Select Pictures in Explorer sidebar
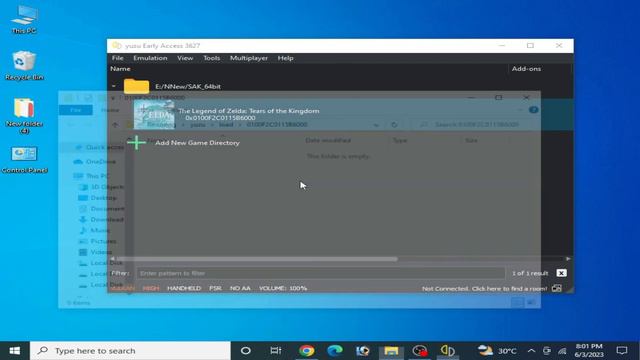Screen dimensions: 640x360 click(x=98, y=241)
